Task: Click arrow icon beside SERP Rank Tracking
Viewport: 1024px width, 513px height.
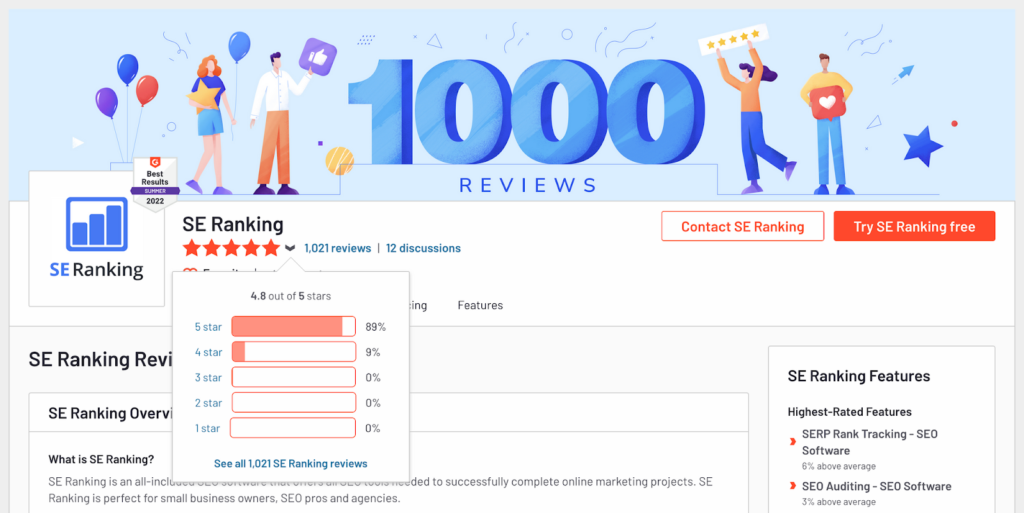Action: pyautogui.click(x=793, y=442)
